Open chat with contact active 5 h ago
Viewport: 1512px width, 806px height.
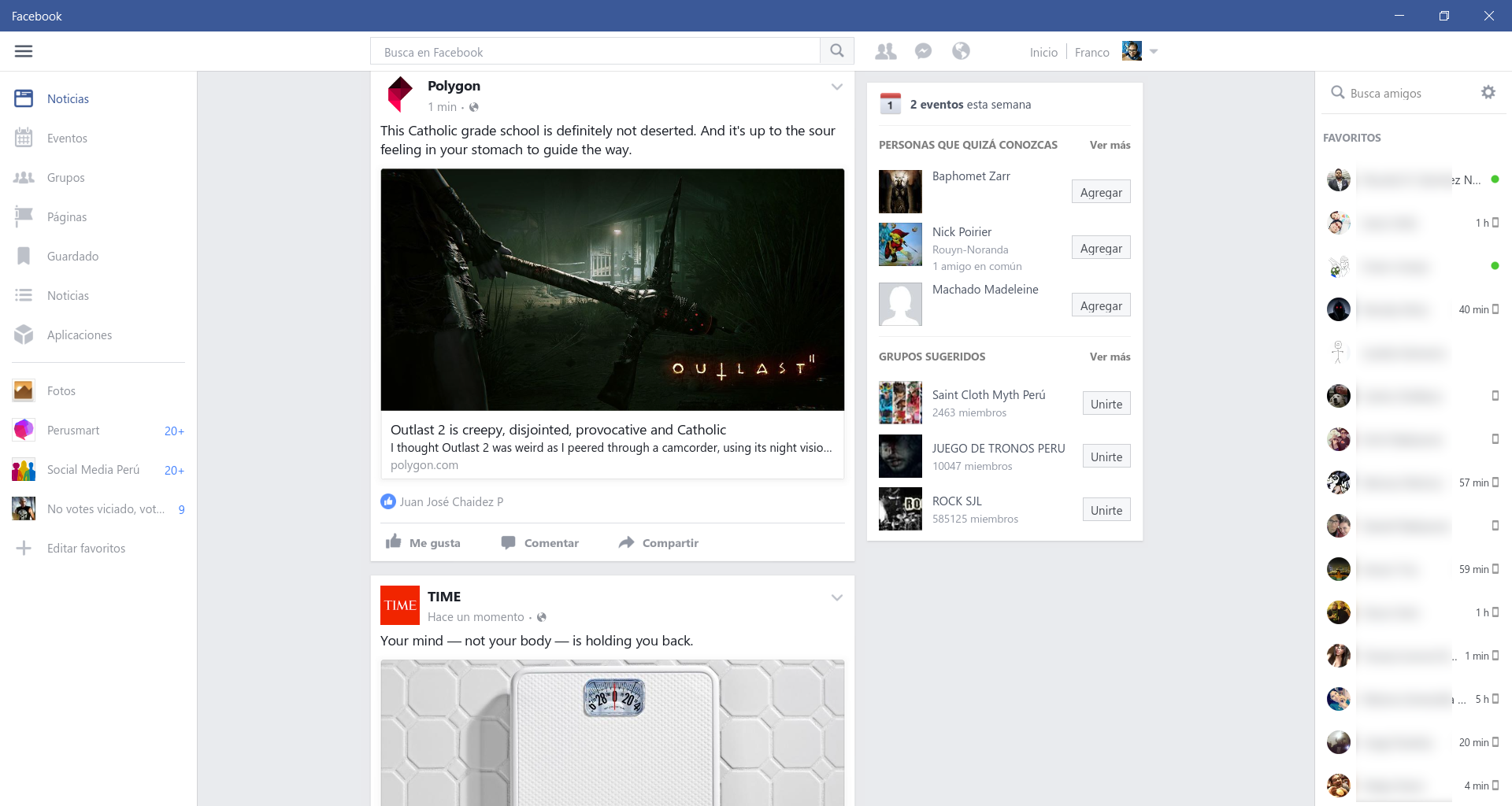pyautogui.click(x=1412, y=699)
